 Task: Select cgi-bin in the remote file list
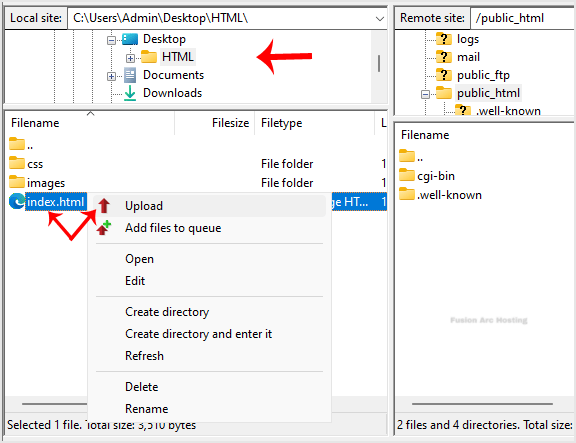436,176
